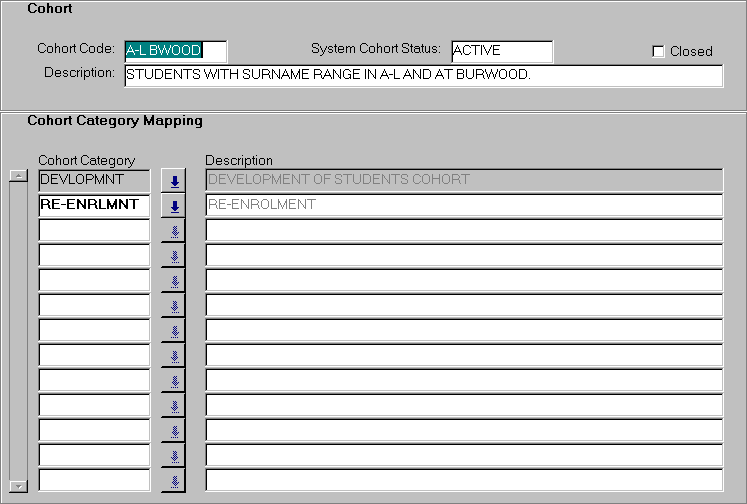This screenshot has width=747, height=504.
Task: Select the DEVLOPMNT cohort category cell
Action: (94, 180)
